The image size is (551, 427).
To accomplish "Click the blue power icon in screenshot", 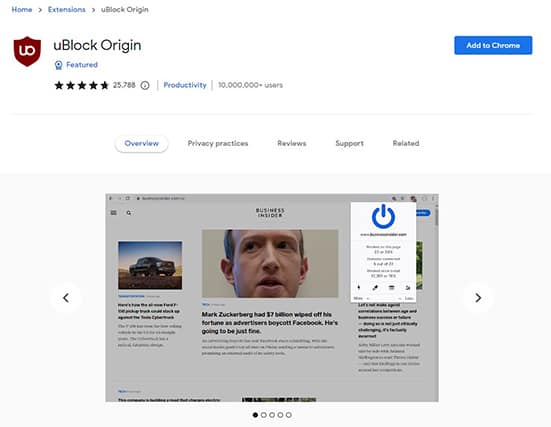I will [383, 216].
